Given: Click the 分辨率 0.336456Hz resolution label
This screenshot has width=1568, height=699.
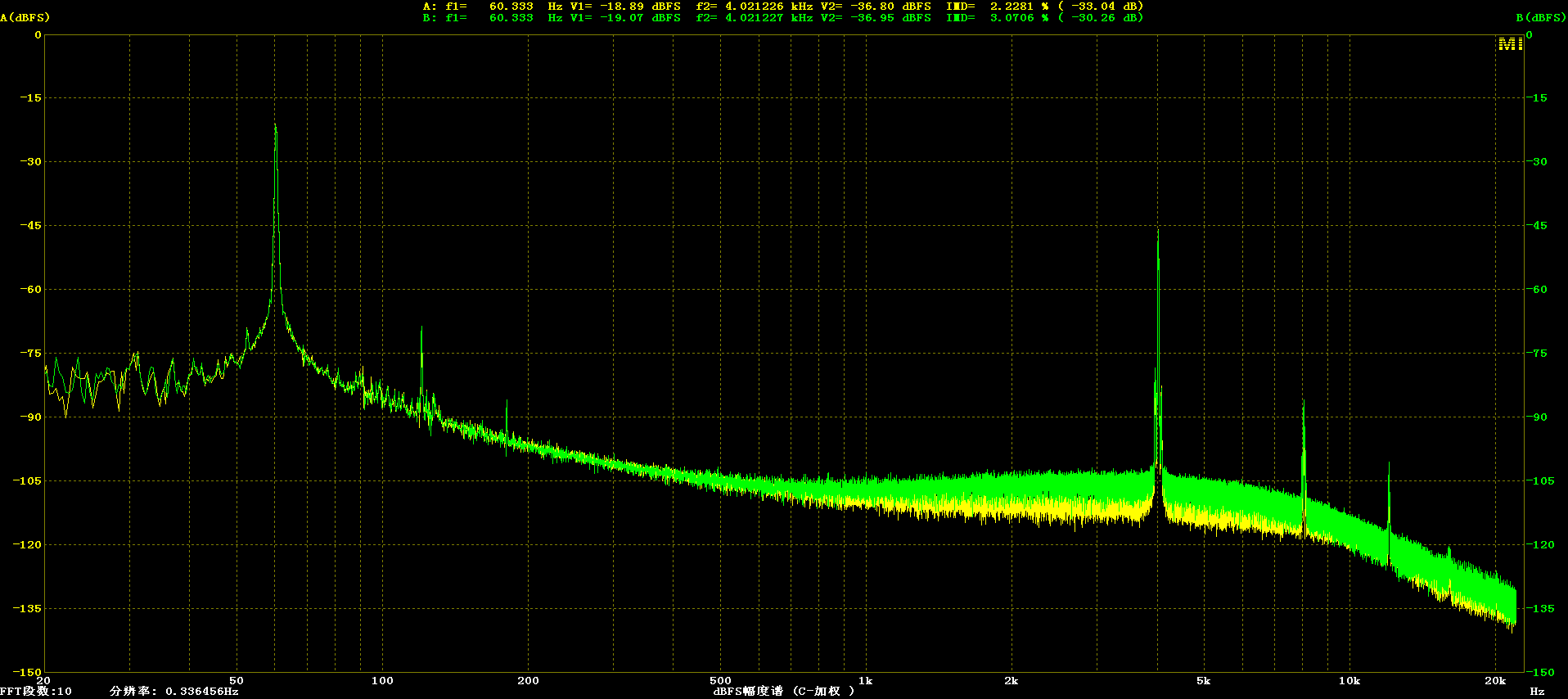Looking at the screenshot, I should (x=174, y=691).
